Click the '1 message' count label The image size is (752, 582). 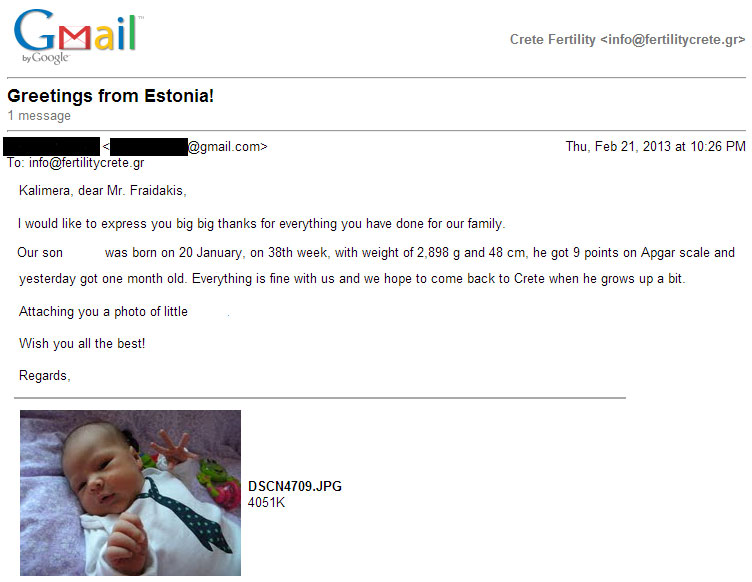pyautogui.click(x=39, y=116)
